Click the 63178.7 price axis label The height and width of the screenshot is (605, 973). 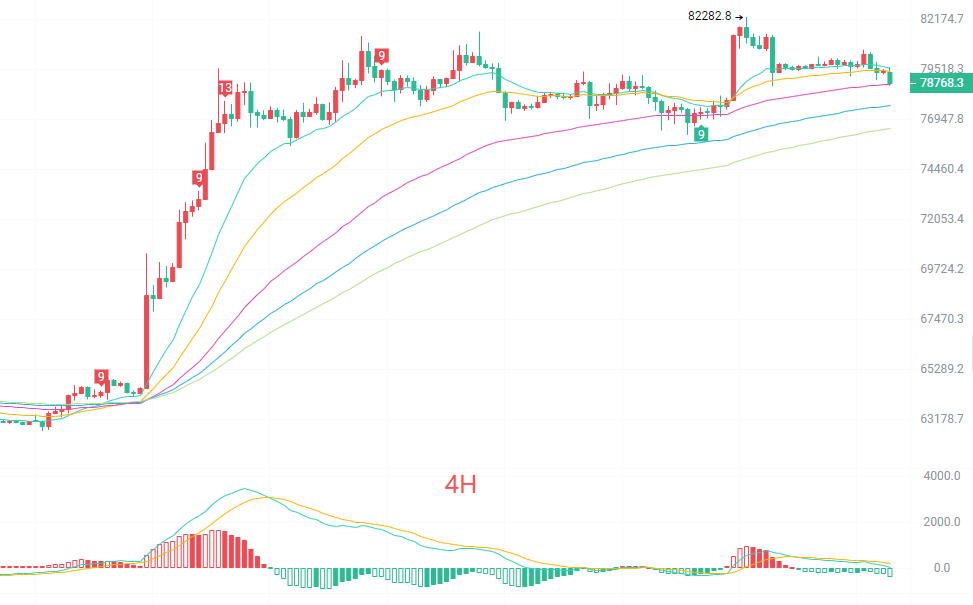942,419
